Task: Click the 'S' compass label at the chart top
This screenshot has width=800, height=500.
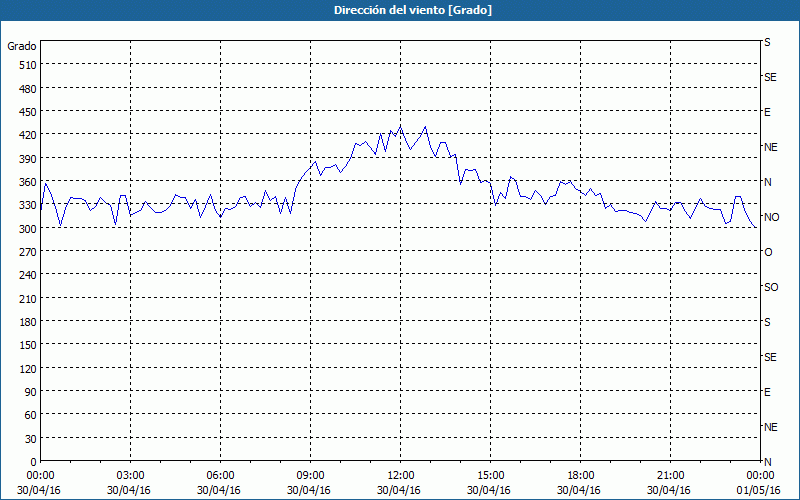Action: pos(767,42)
